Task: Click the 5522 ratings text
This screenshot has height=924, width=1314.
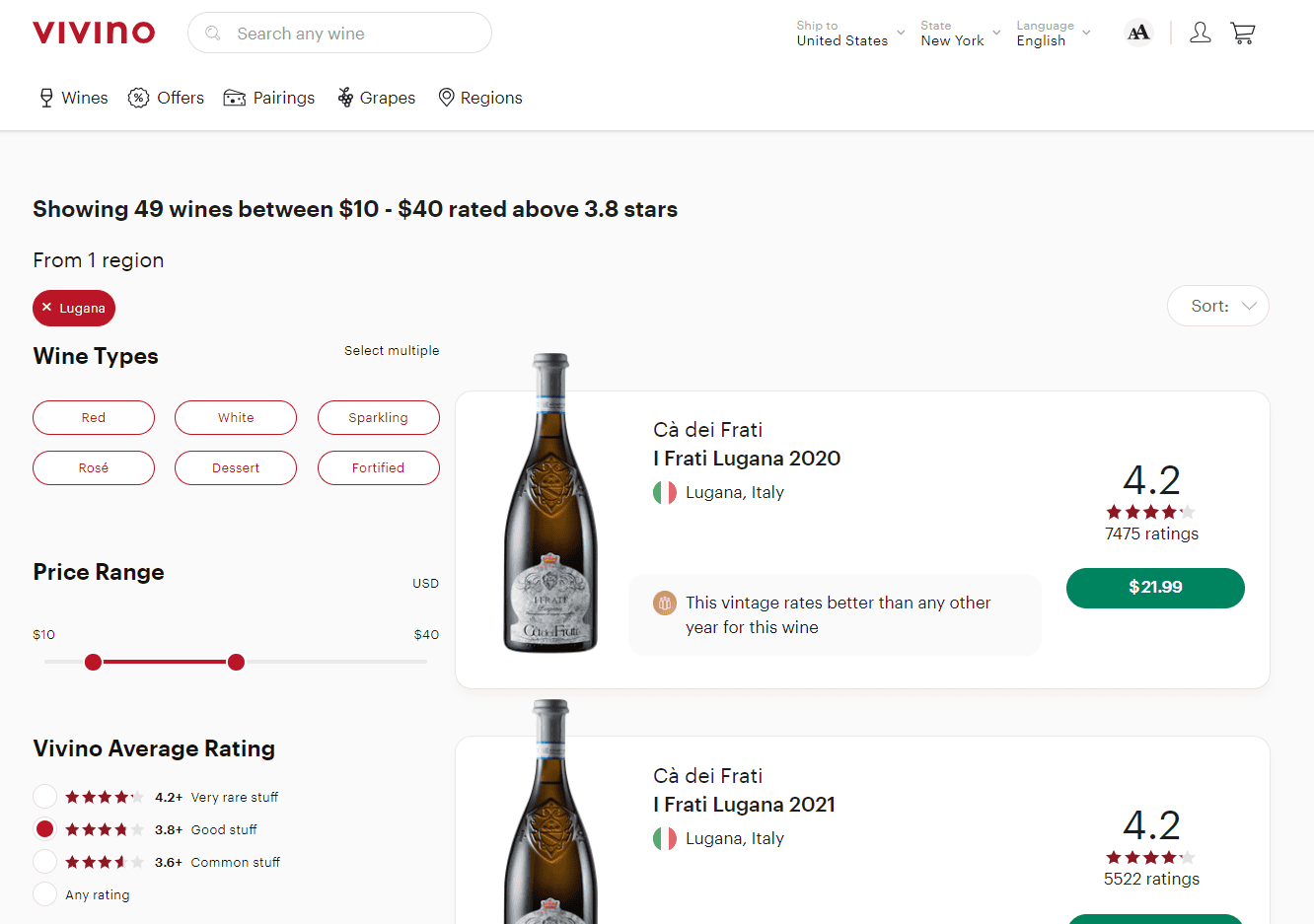Action: pos(1151,879)
